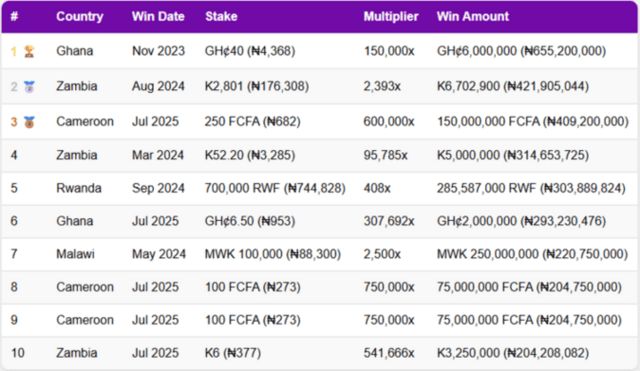Select K5,000,000 (₦314,653,725) win amount
The height and width of the screenshot is (371, 640).
pyautogui.click(x=513, y=155)
